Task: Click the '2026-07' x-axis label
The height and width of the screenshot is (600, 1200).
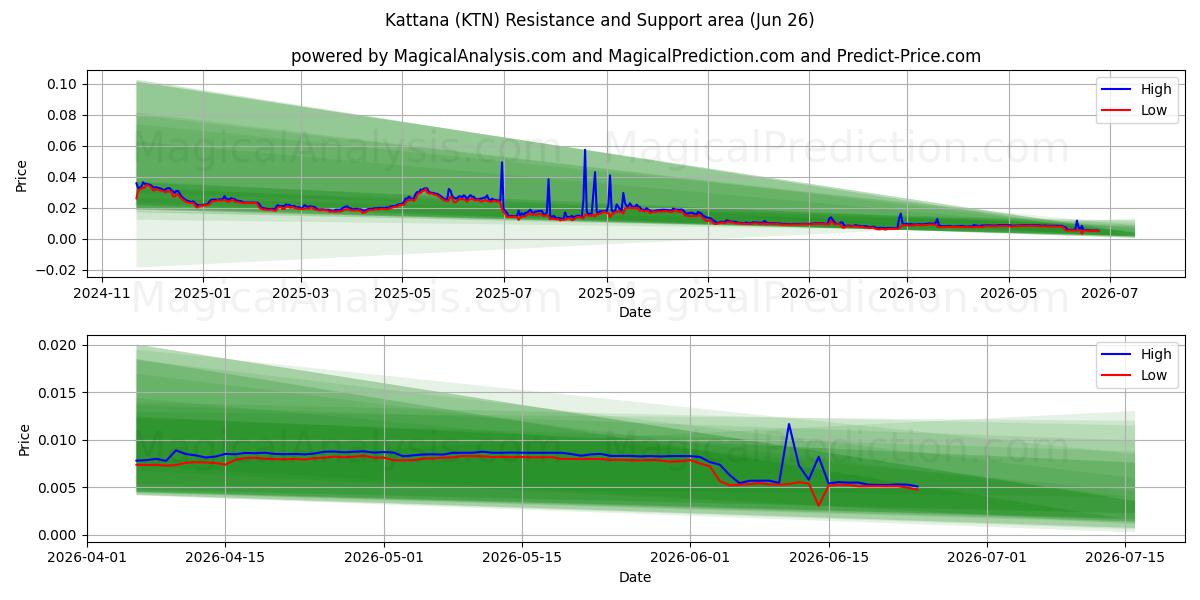Action: 1108,295
